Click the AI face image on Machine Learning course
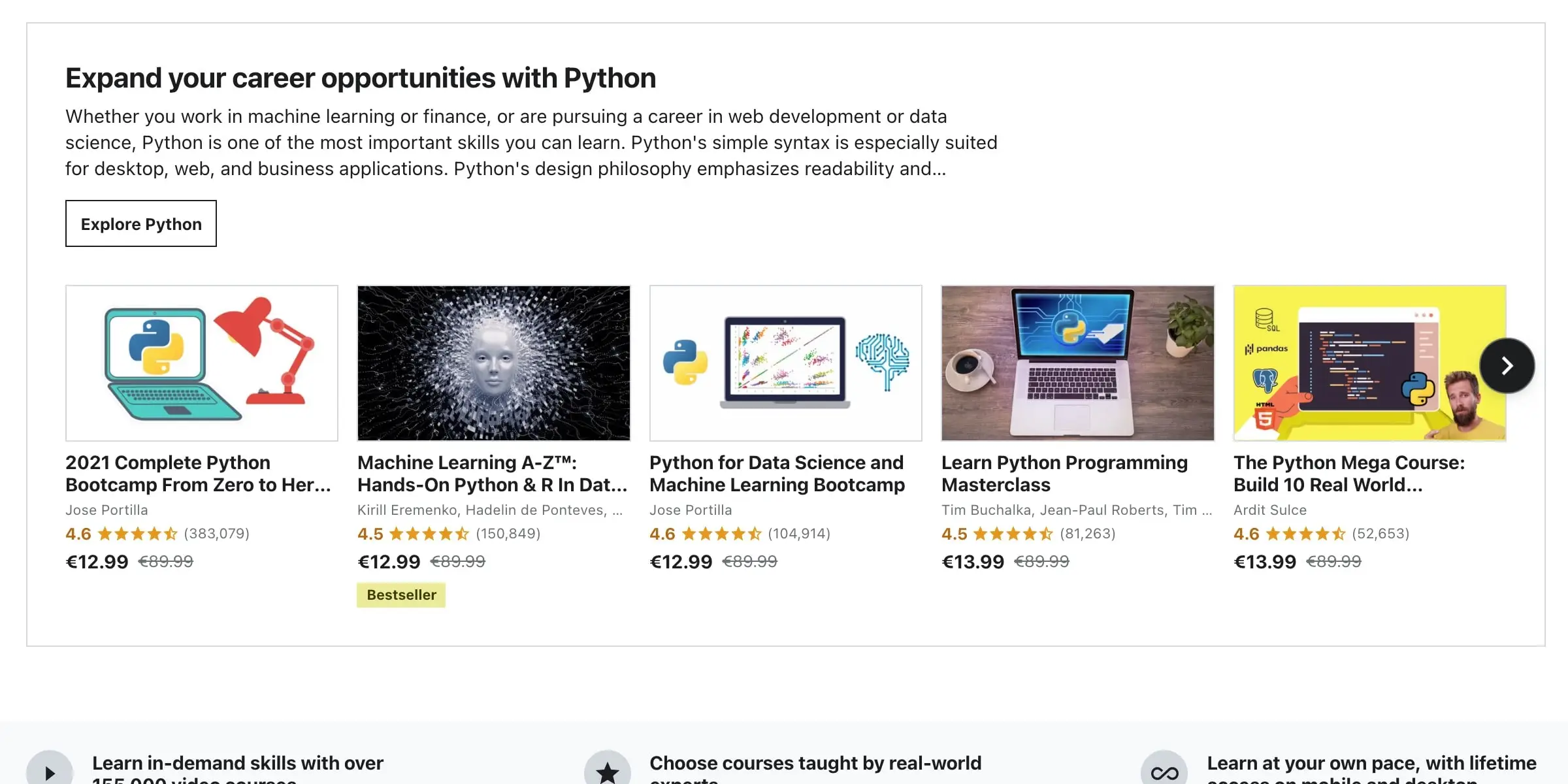Viewport: 1568px width, 784px height. click(x=494, y=363)
